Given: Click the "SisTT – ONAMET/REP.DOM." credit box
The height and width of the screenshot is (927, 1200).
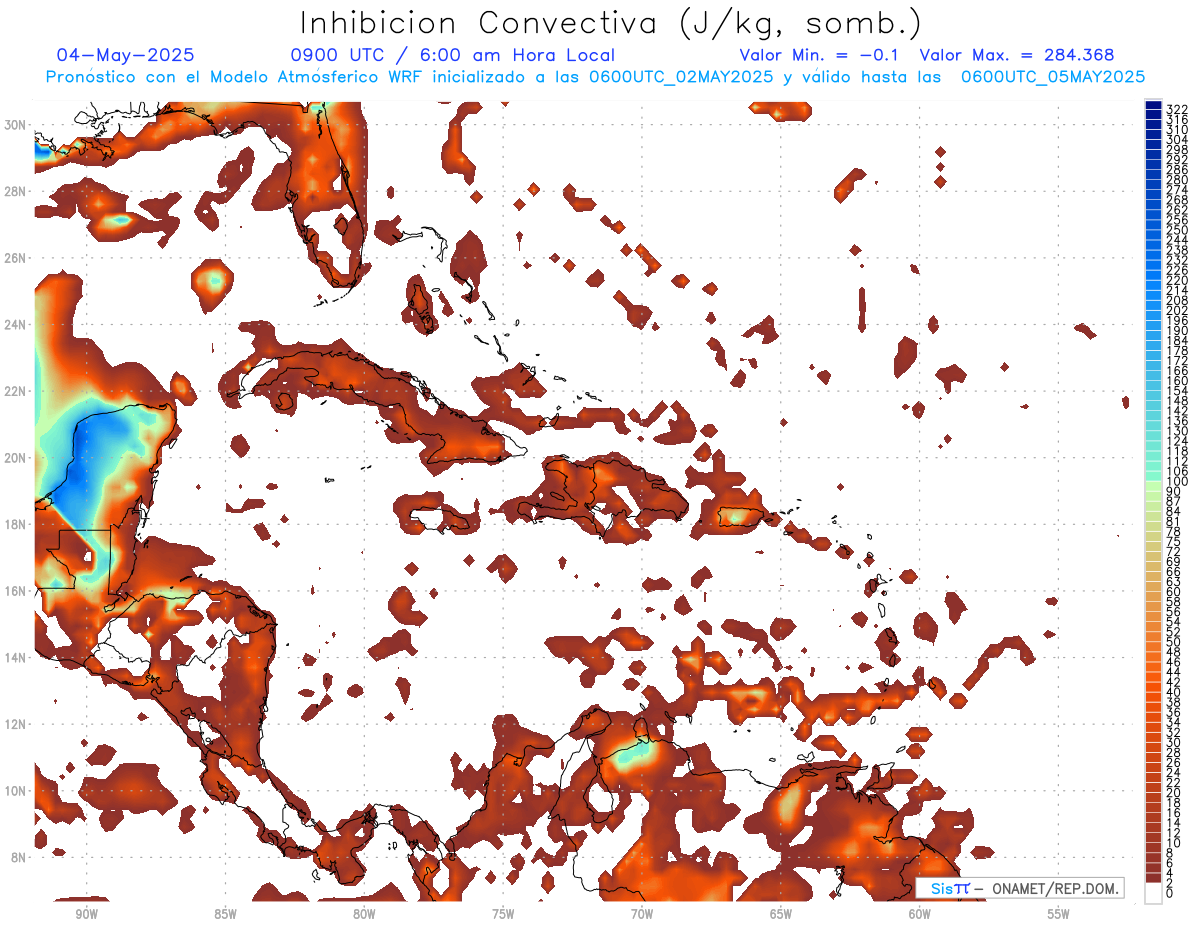Looking at the screenshot, I should point(1019,888).
